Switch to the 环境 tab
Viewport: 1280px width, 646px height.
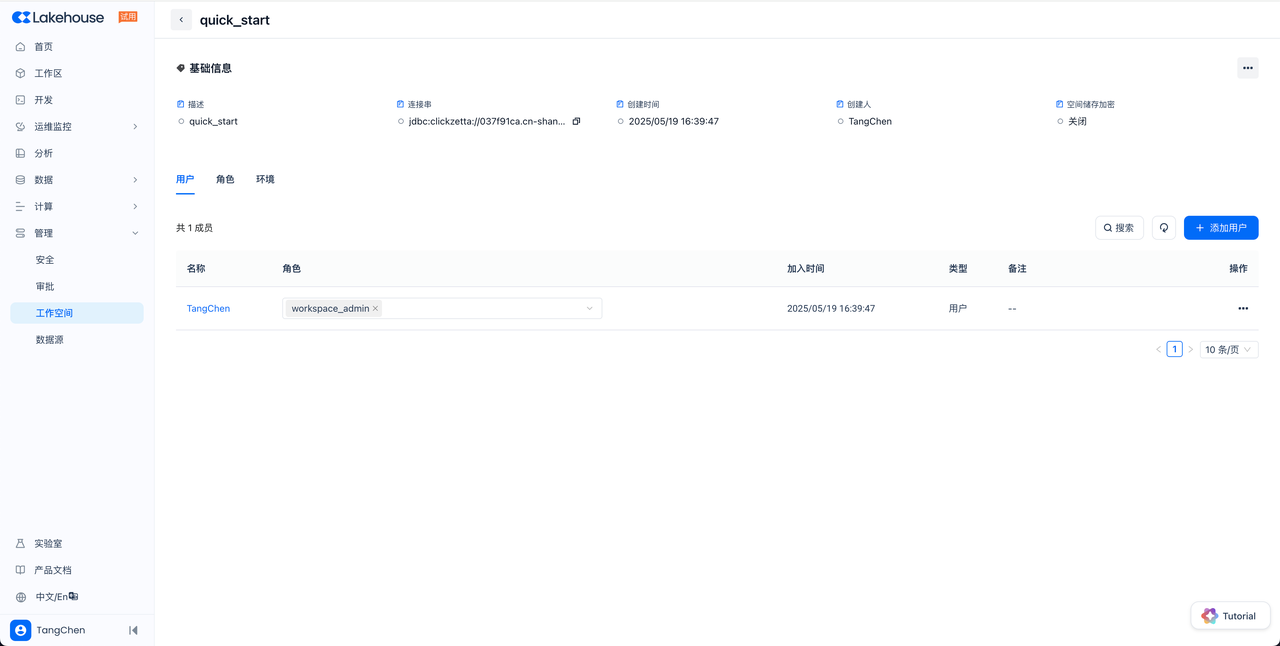[265, 179]
